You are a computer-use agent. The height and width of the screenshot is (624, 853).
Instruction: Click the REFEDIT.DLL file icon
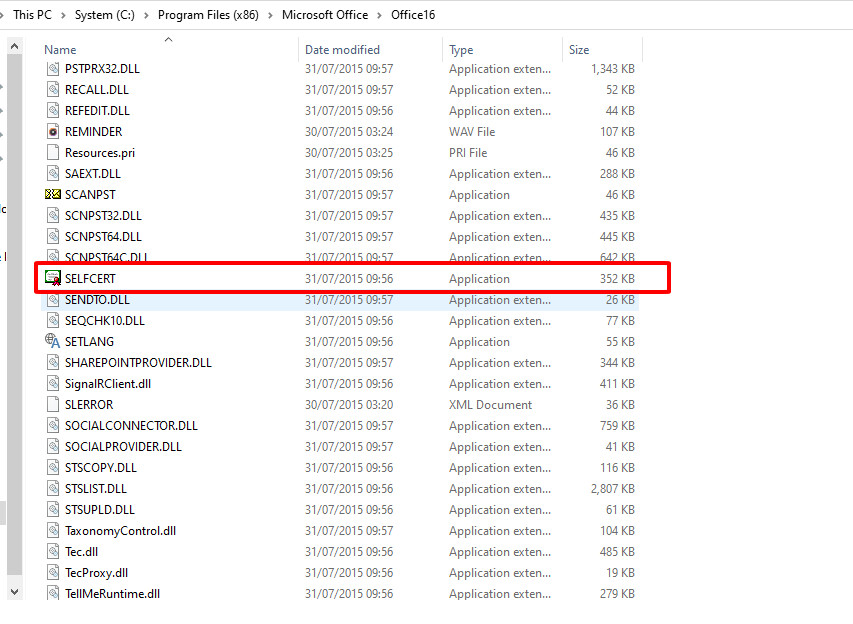pyautogui.click(x=53, y=110)
